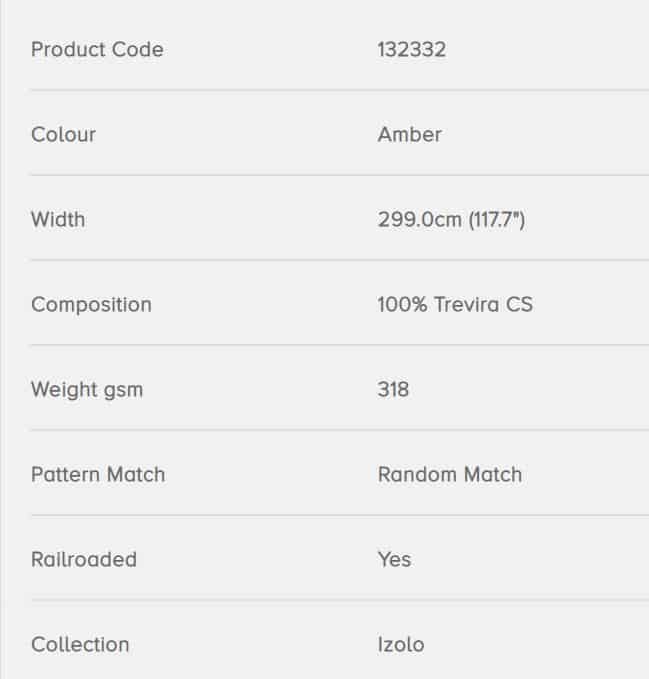The height and width of the screenshot is (679, 649).
Task: Click the Amber colour value
Action: pos(410,134)
